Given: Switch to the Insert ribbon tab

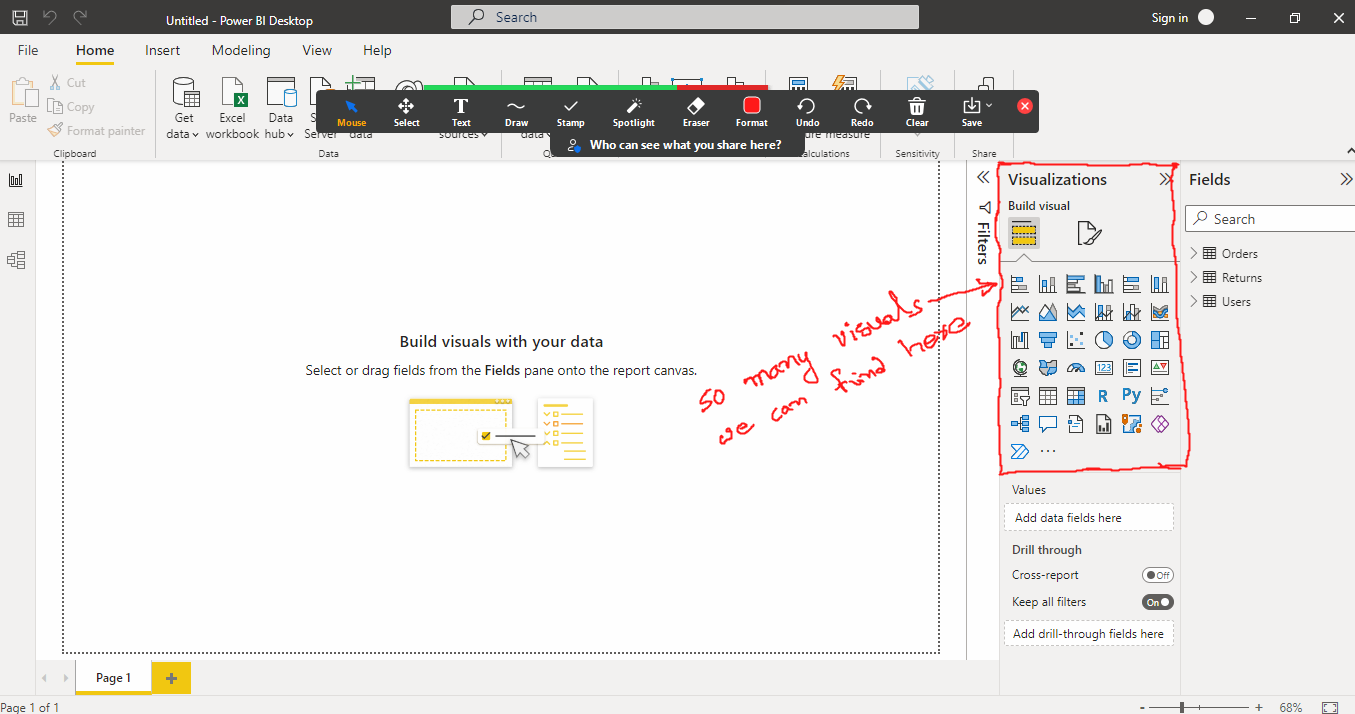Looking at the screenshot, I should click(x=162, y=50).
